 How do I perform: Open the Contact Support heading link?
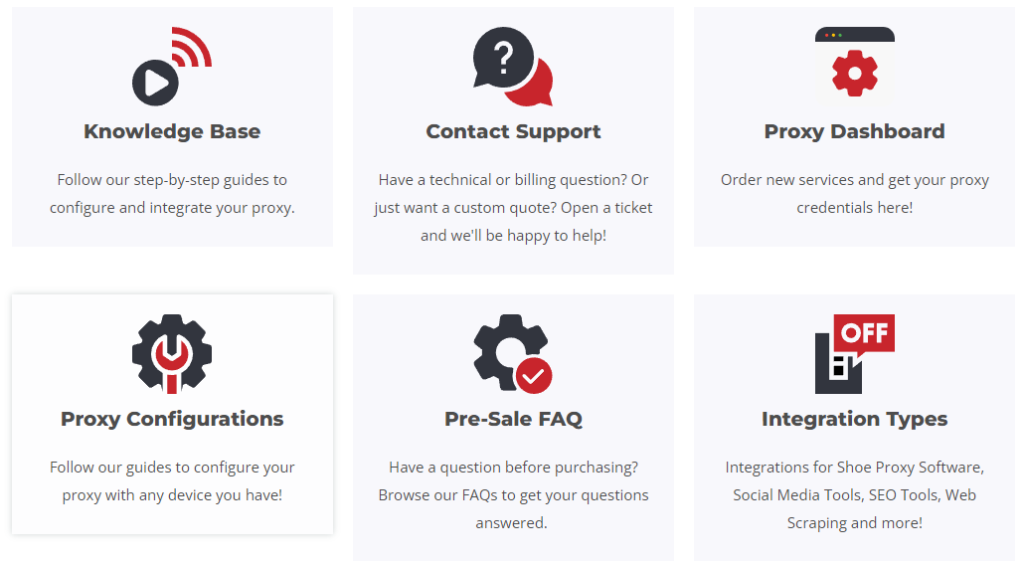tap(513, 132)
